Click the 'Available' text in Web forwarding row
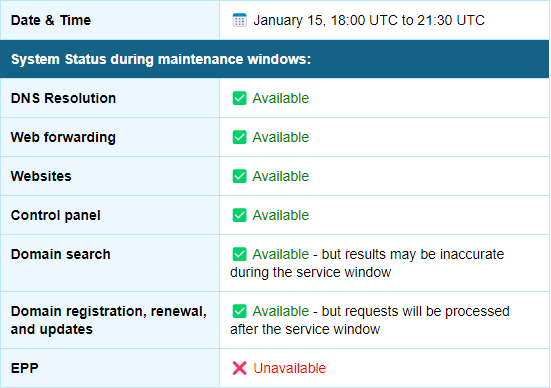Viewport: 551px width, 388px height. pos(281,137)
